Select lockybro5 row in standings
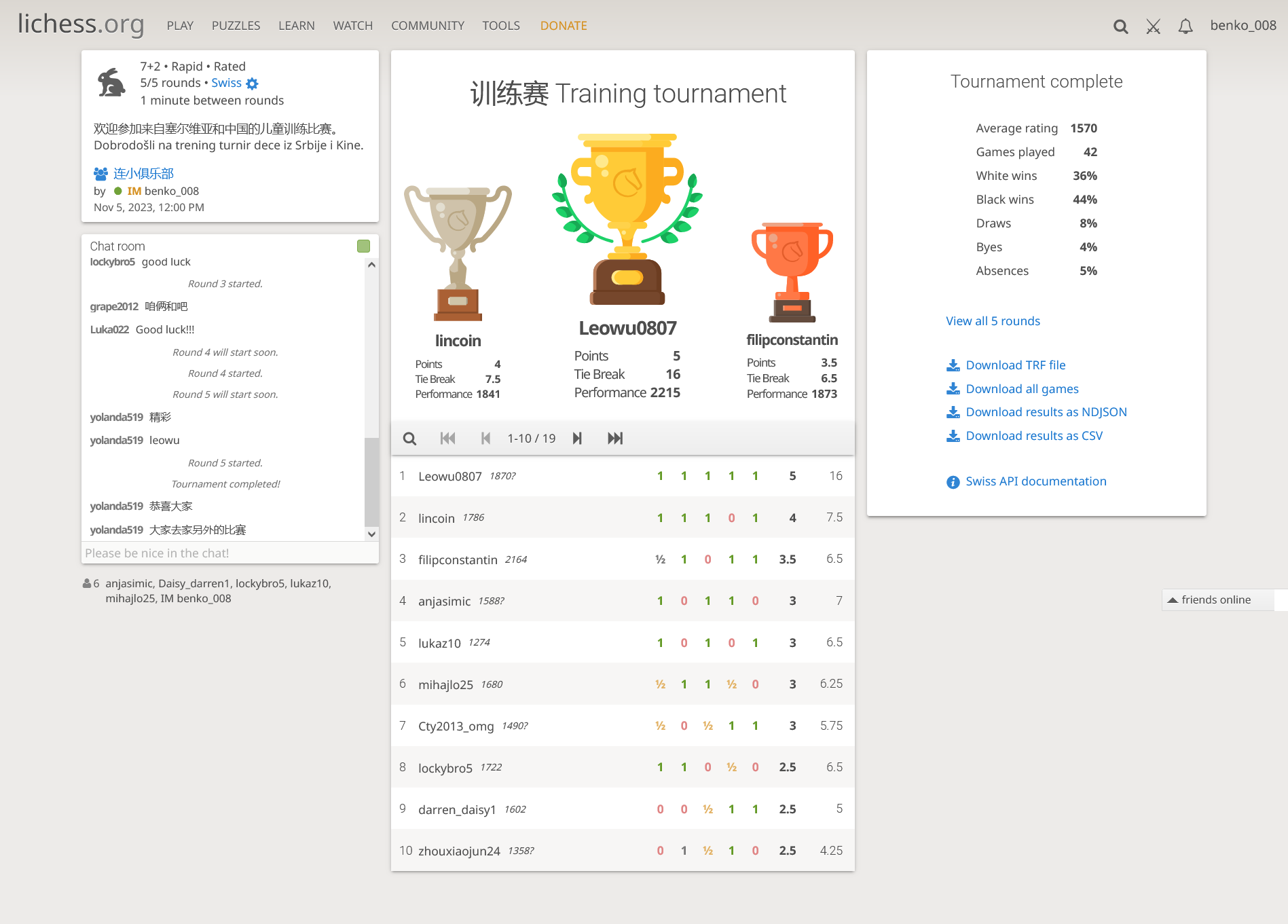 623,767
